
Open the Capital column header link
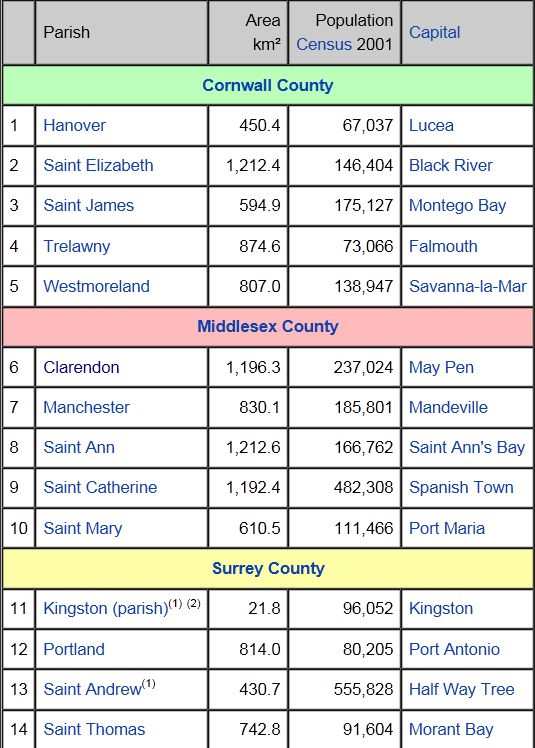(x=434, y=32)
